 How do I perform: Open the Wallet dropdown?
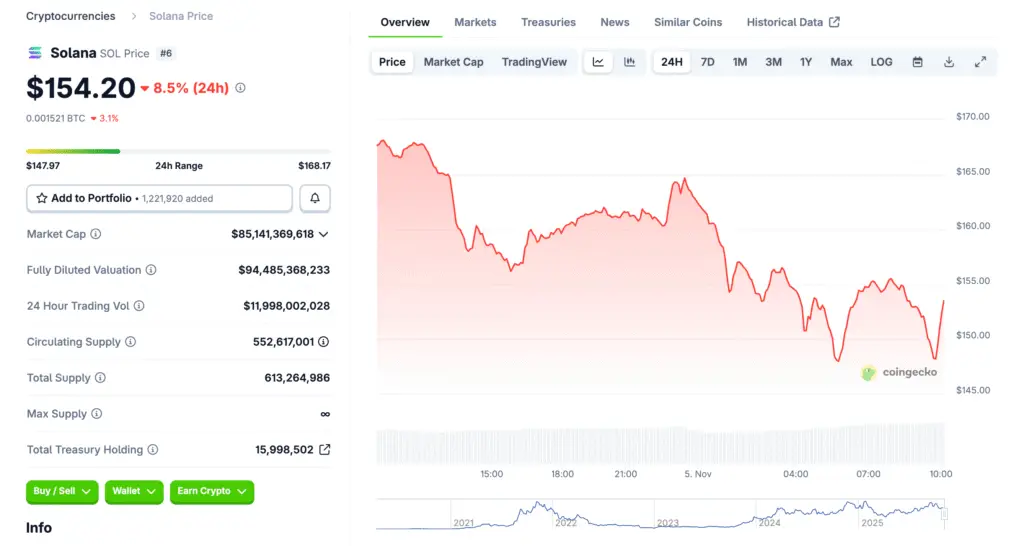(133, 491)
